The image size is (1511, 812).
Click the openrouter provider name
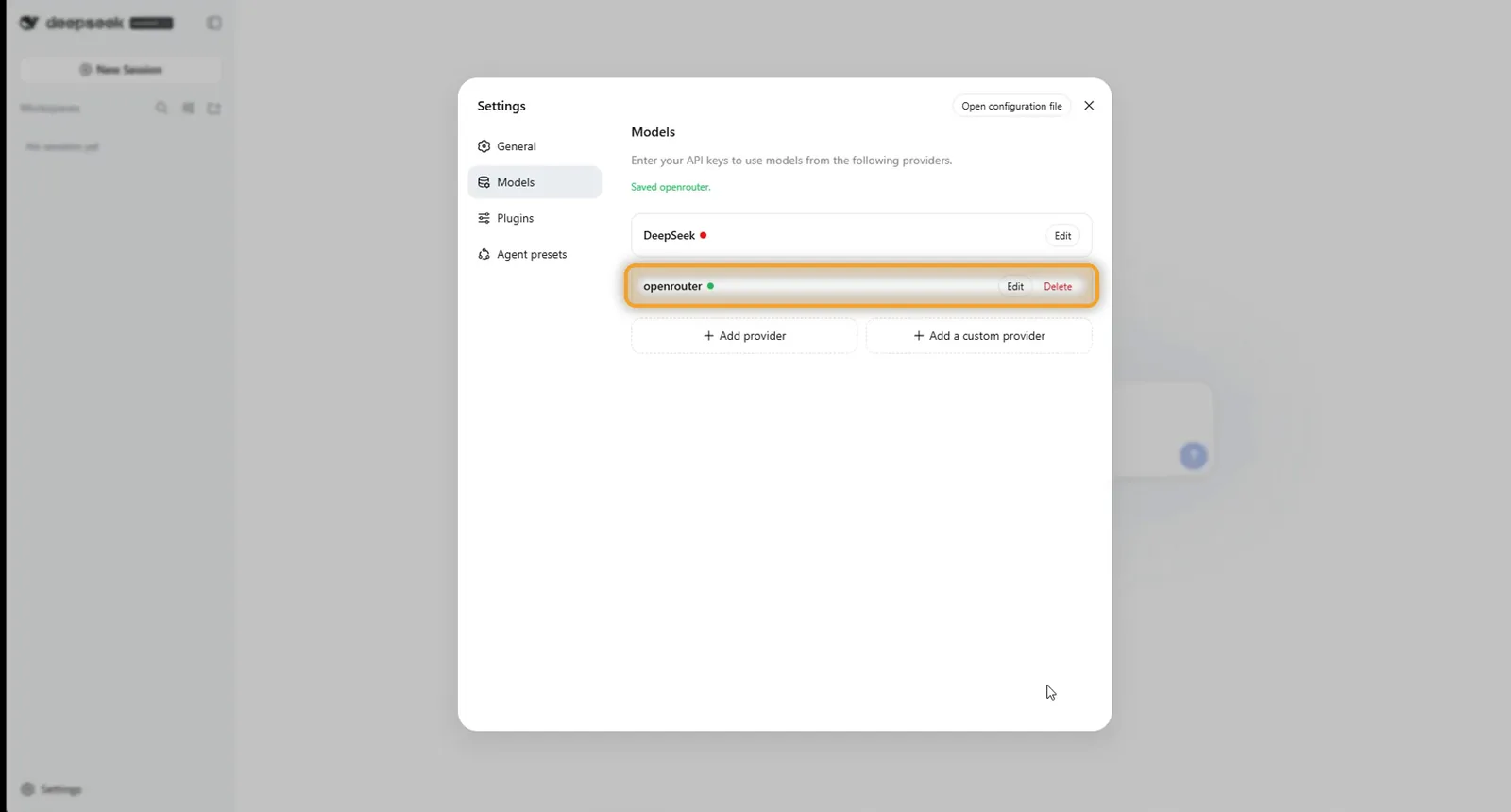[x=672, y=286]
